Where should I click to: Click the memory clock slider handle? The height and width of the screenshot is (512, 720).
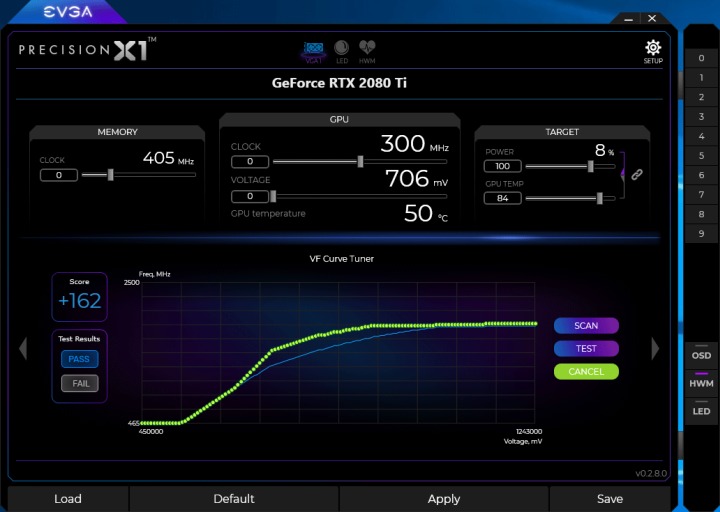(111, 174)
